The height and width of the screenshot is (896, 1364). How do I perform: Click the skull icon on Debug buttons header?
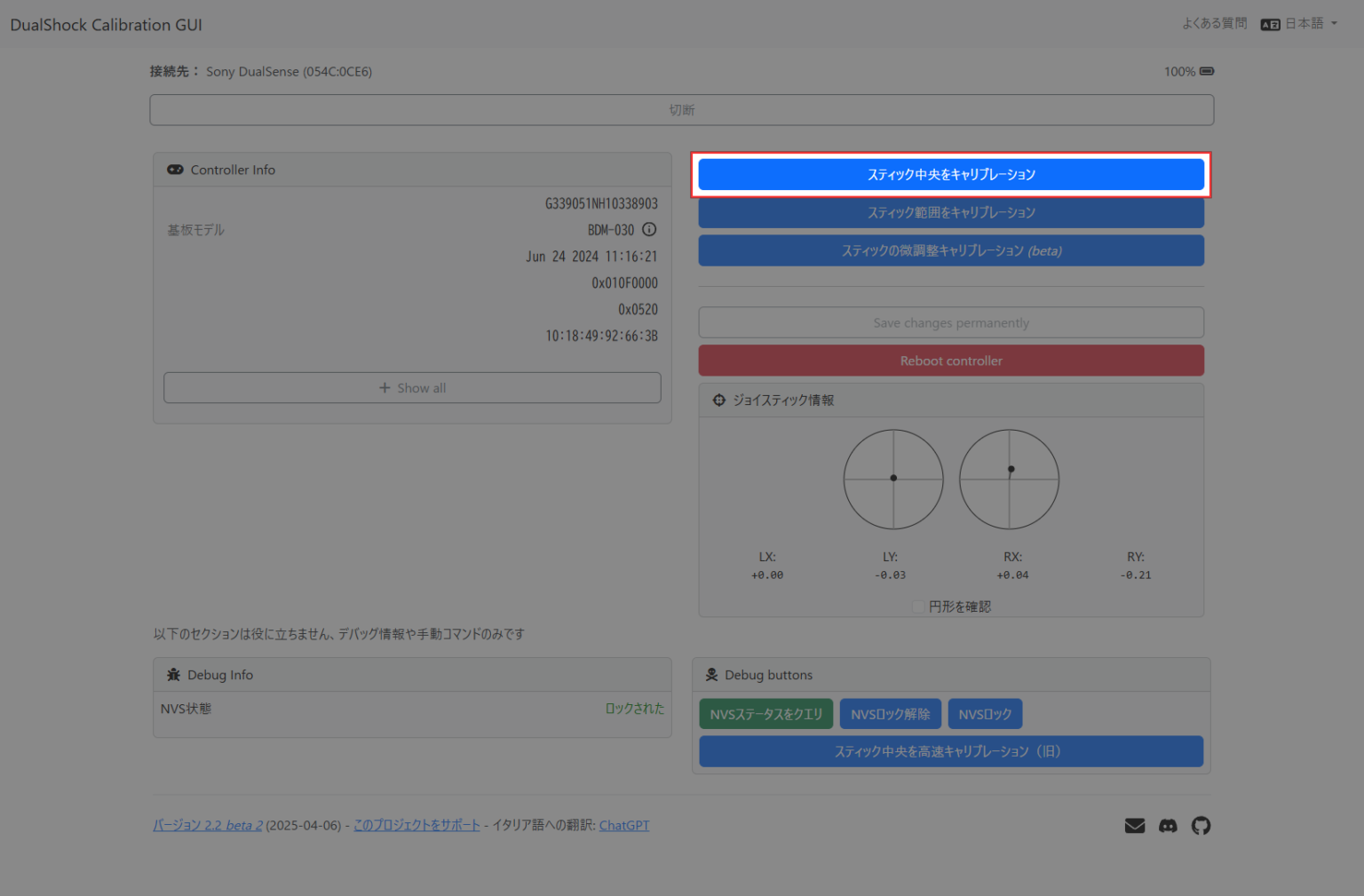711,674
